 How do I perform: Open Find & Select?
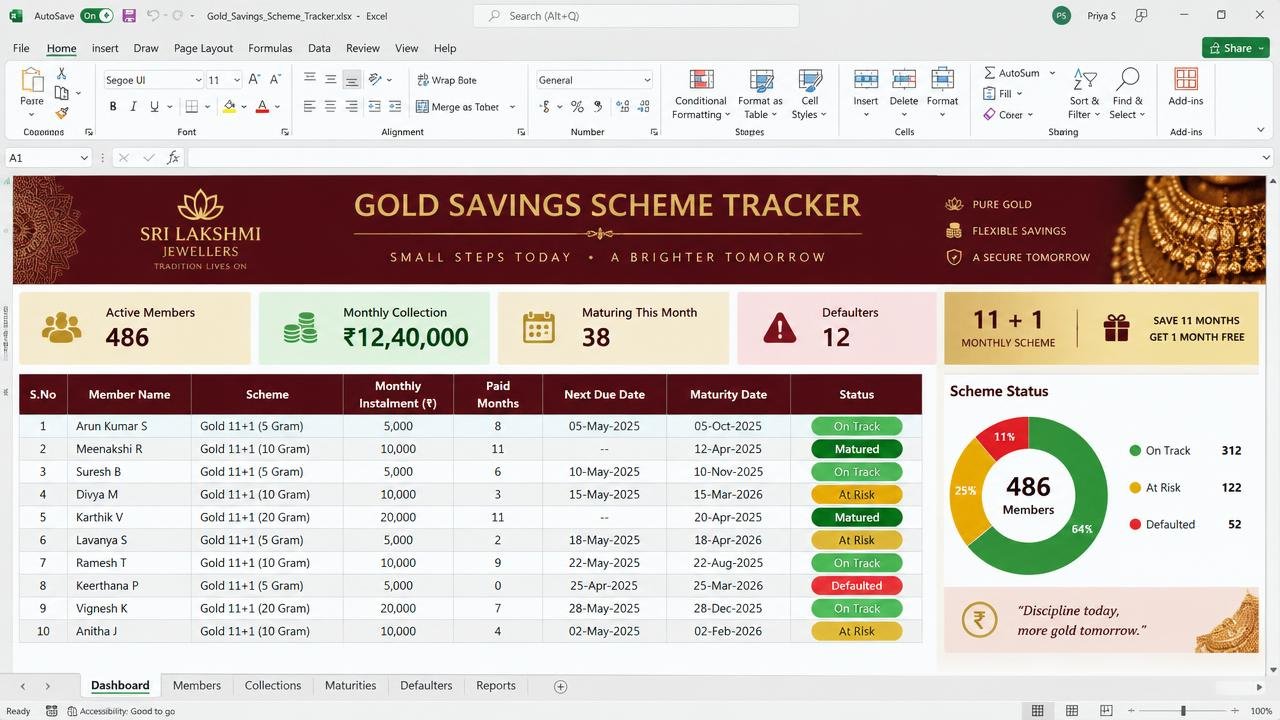[x=1128, y=95]
